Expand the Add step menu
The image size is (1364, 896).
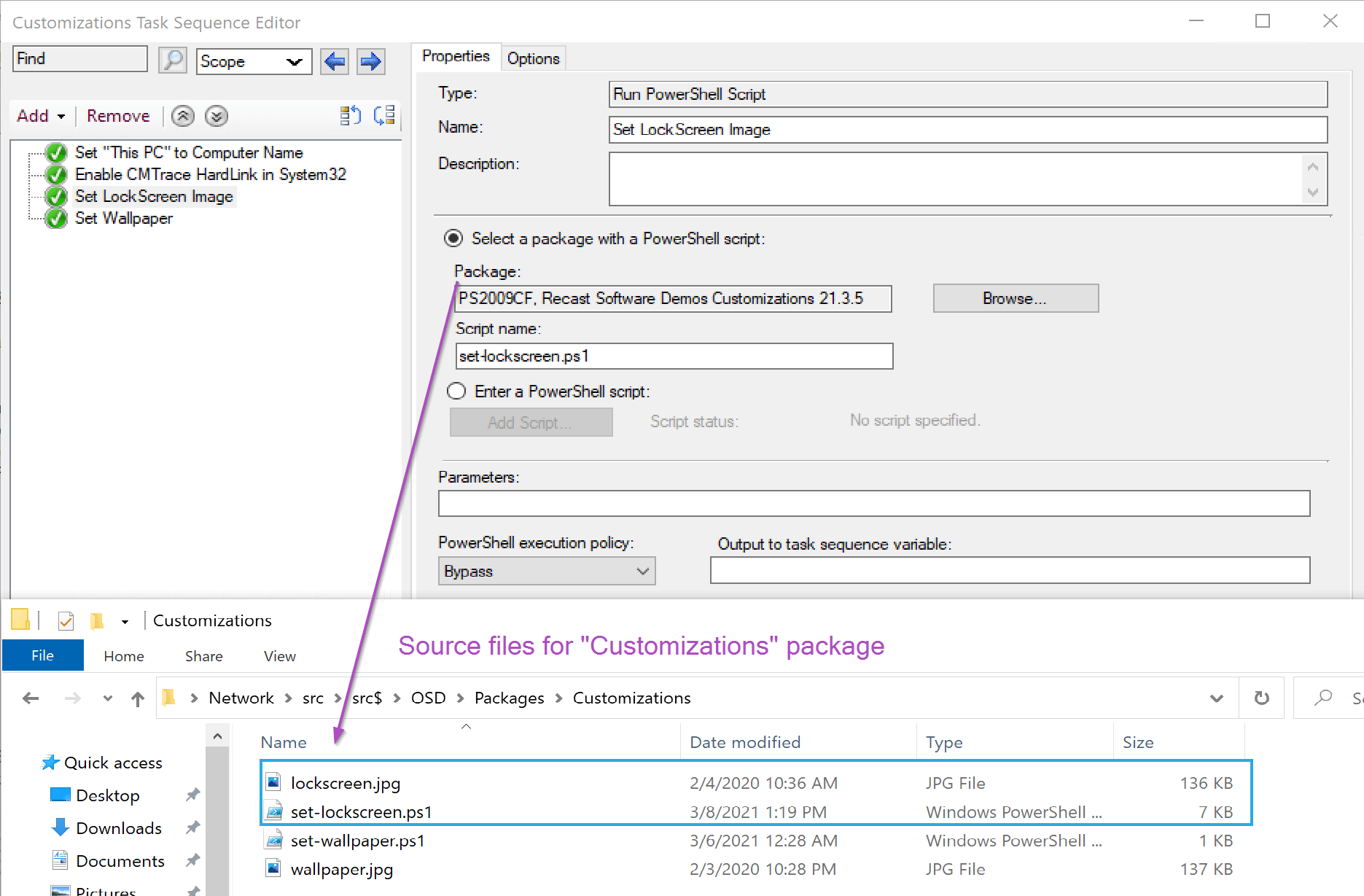[x=41, y=116]
